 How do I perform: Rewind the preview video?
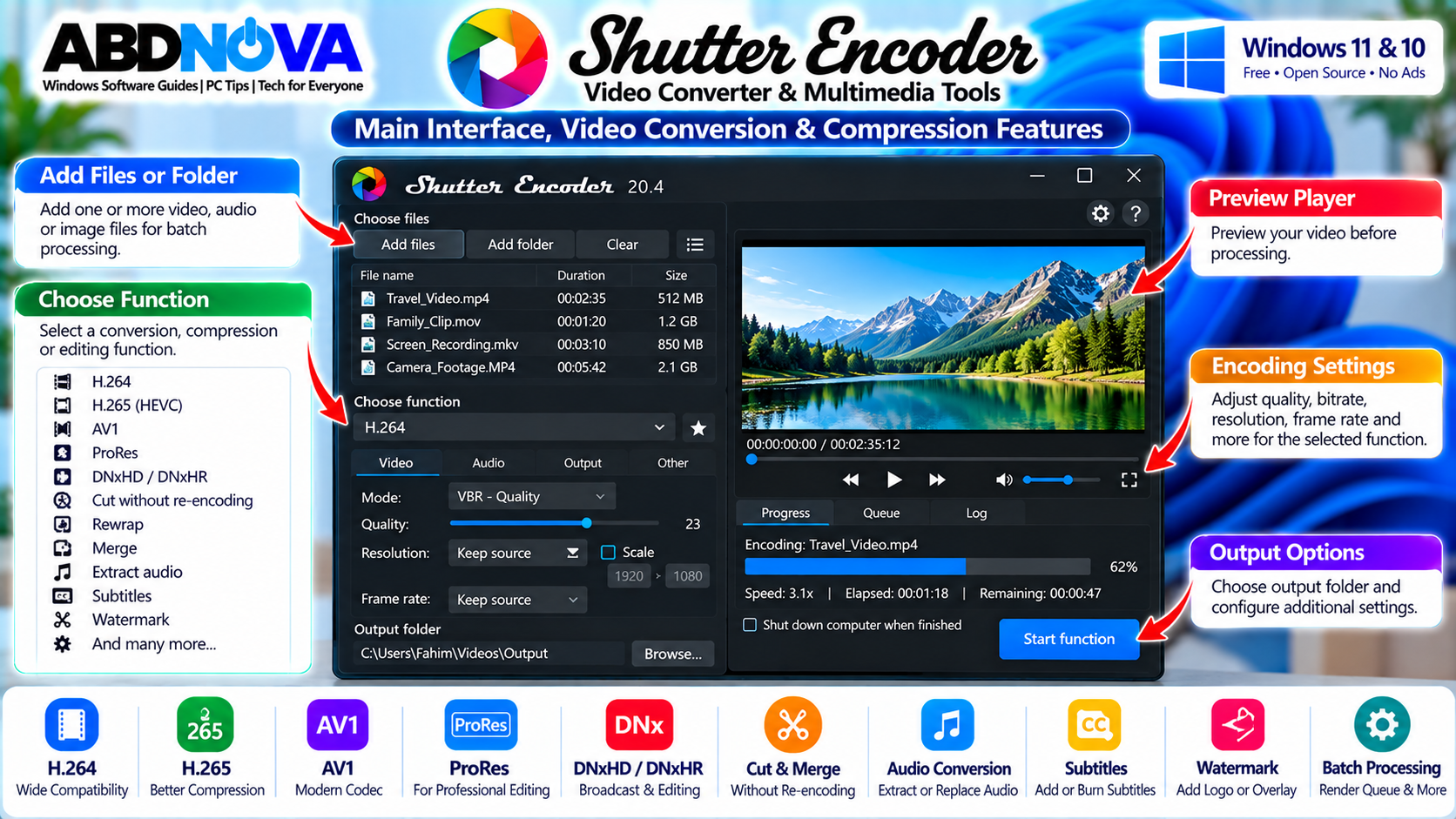(851, 480)
